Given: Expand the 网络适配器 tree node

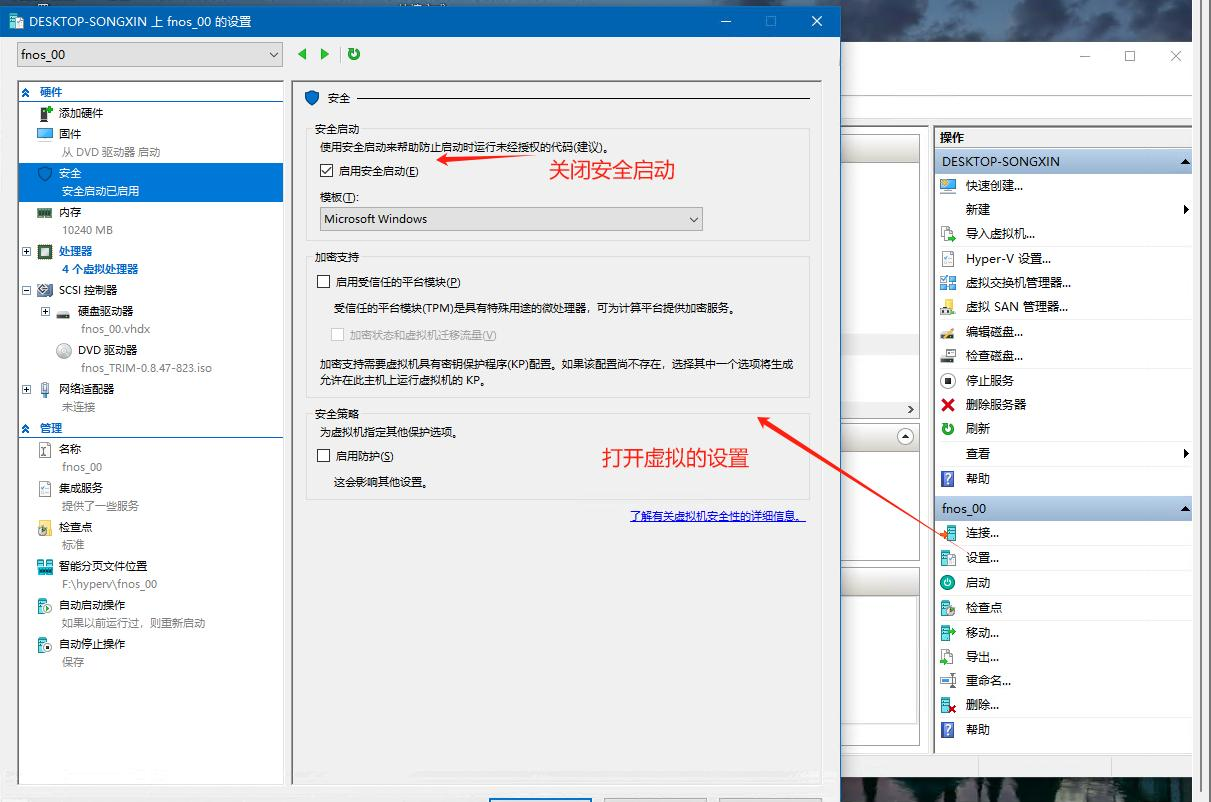Looking at the screenshot, I should click(x=26, y=389).
